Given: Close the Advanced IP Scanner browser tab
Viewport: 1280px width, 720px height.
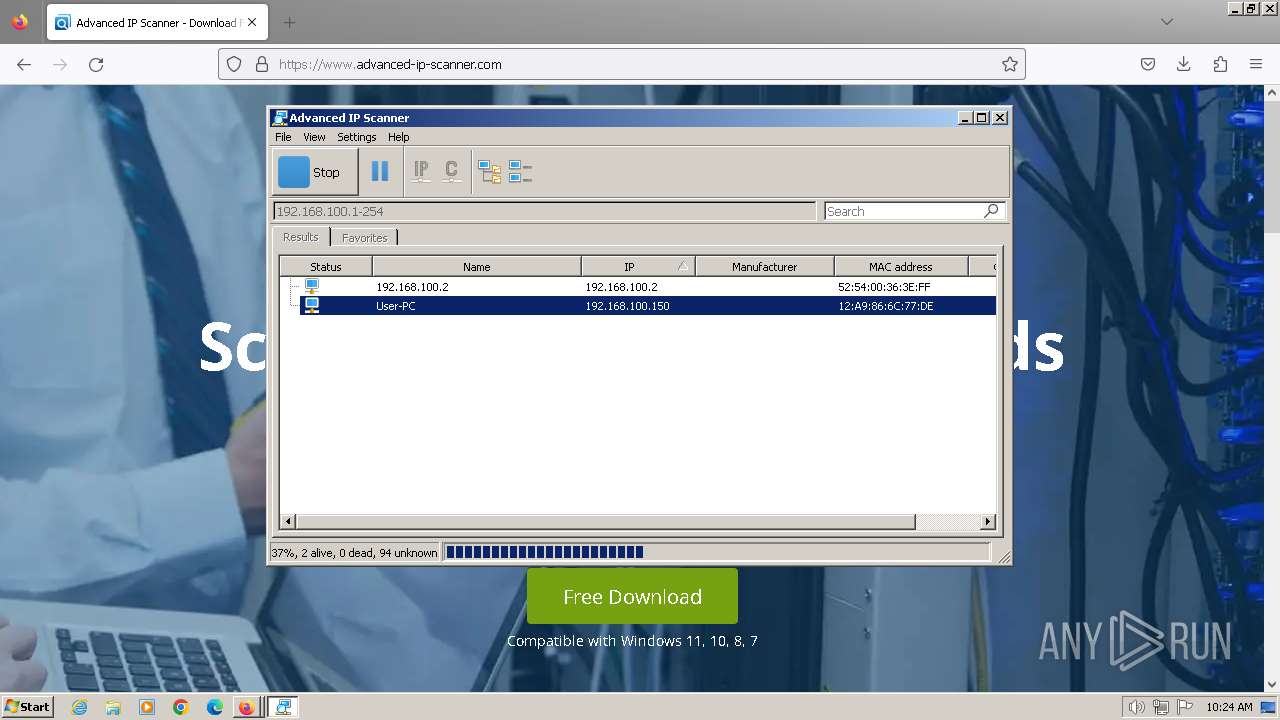Looking at the screenshot, I should click(x=252, y=22).
